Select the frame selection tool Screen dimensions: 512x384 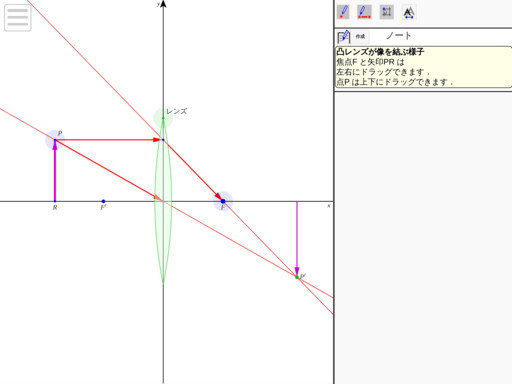pos(387,12)
